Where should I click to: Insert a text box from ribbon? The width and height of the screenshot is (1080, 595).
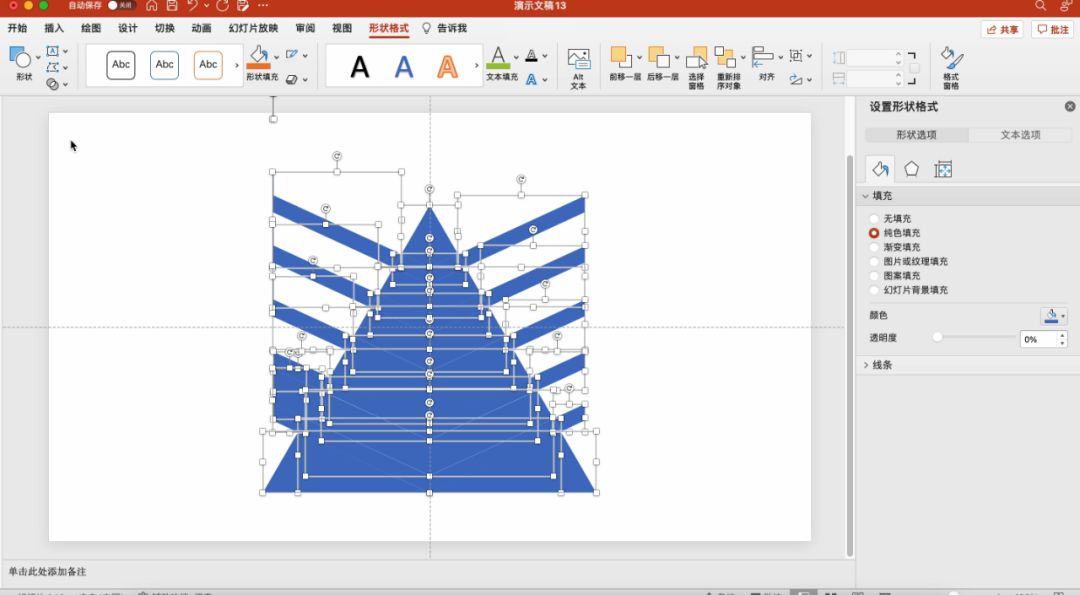coord(52,51)
